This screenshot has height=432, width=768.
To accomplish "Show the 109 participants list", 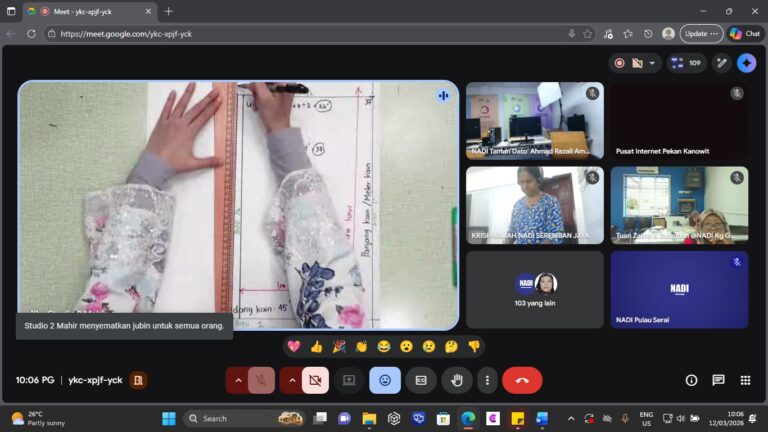I will tap(687, 63).
